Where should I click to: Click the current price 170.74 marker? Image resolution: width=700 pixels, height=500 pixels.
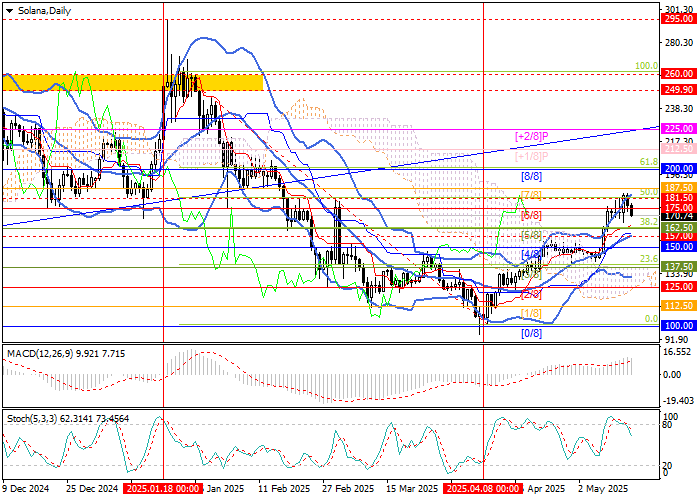point(678,216)
